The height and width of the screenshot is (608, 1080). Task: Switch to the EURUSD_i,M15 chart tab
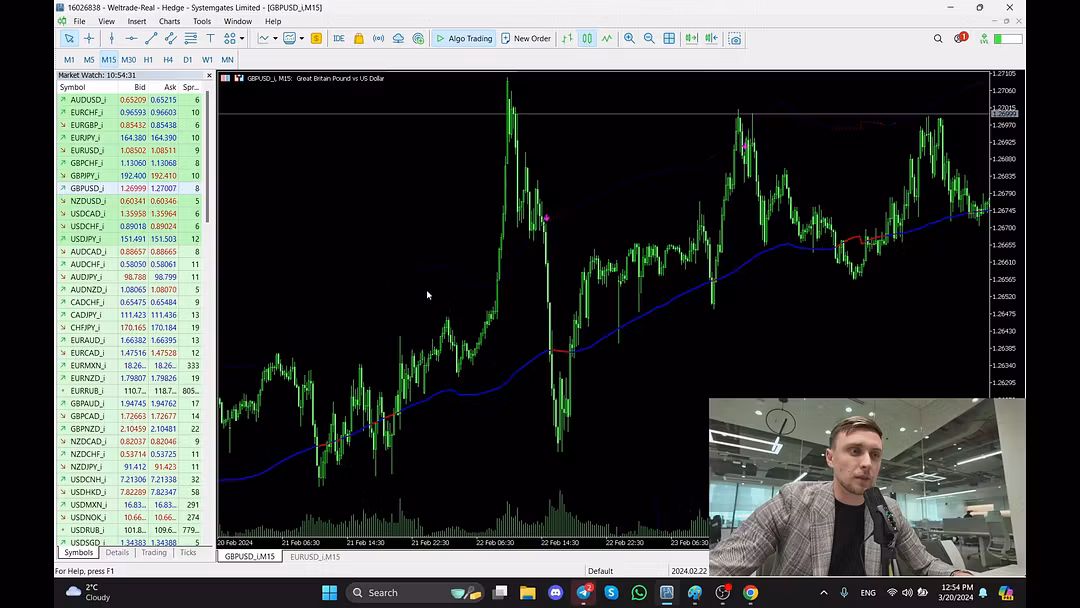click(x=315, y=557)
